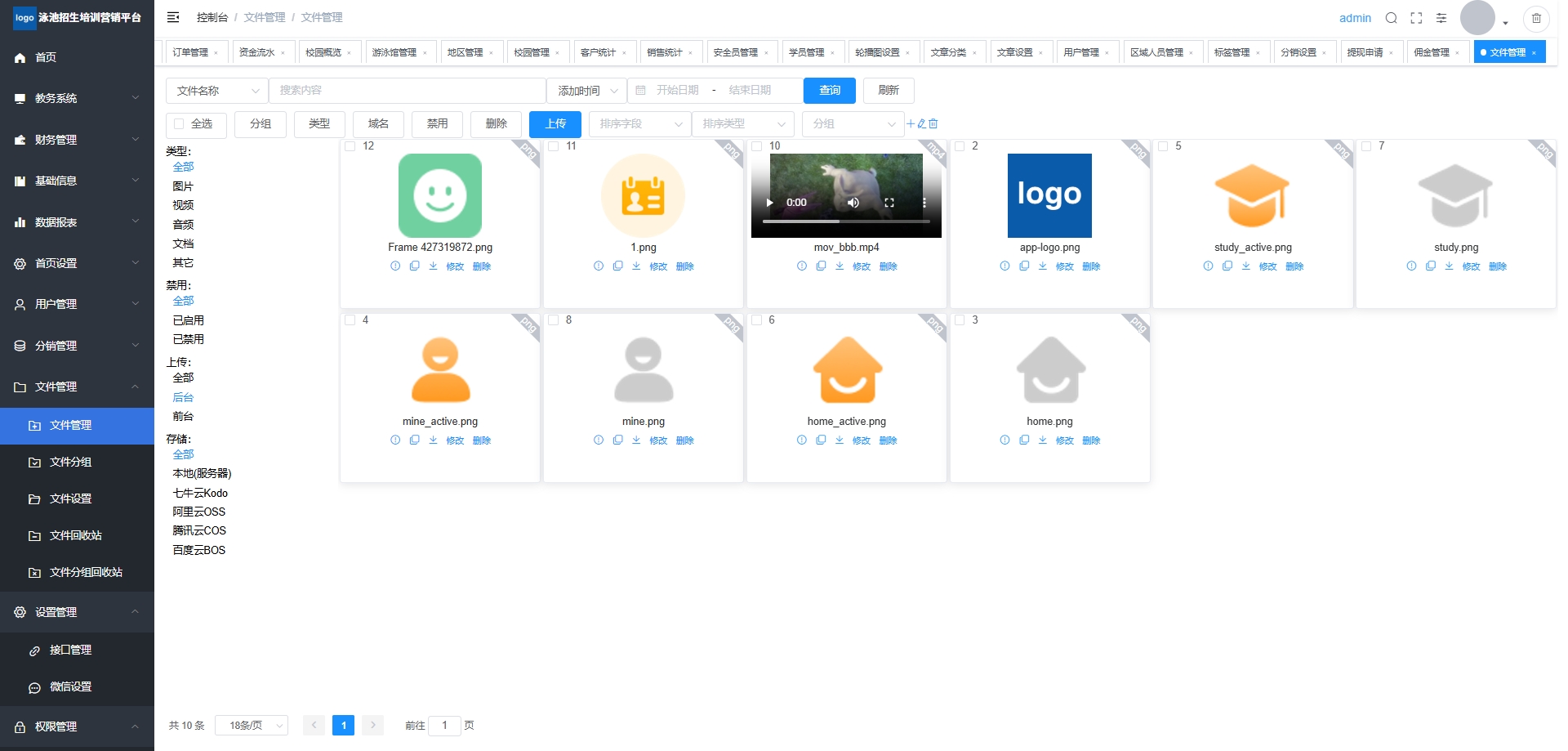This screenshot has height=751, width=1568.
Task: Copy link of Frame 427319872.png
Action: [x=415, y=266]
